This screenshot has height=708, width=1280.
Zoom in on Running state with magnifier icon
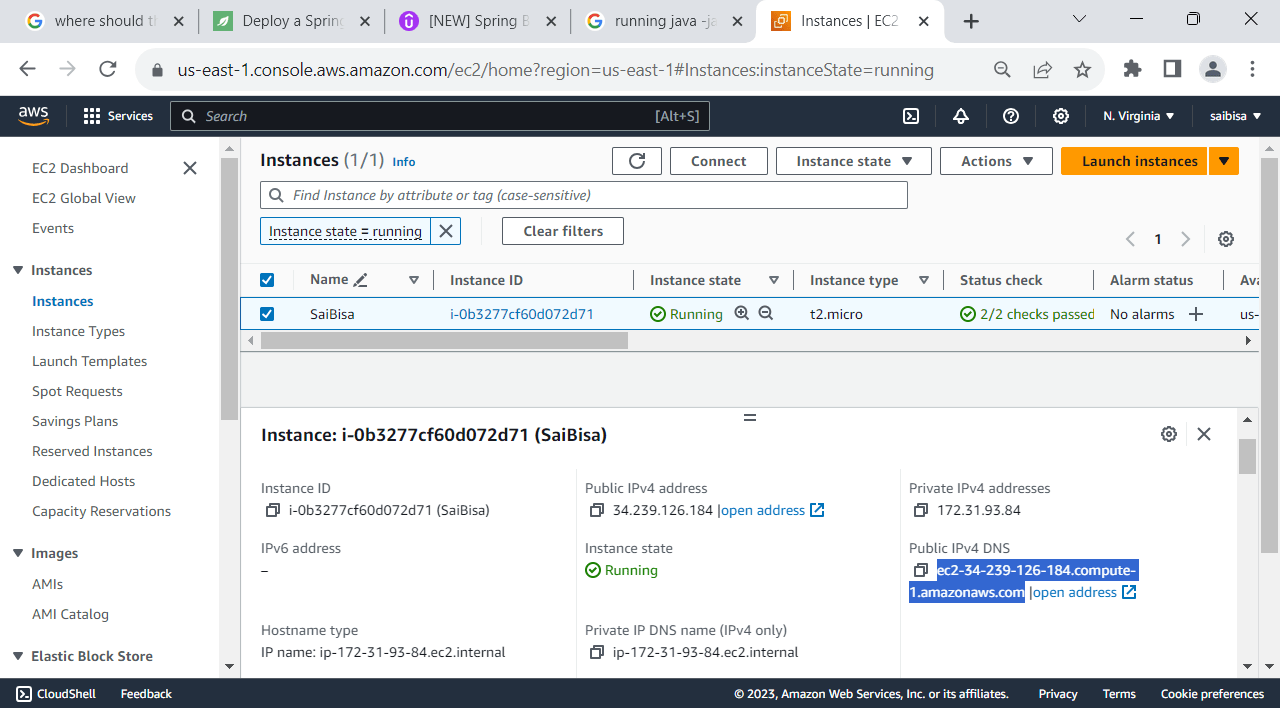(x=741, y=313)
